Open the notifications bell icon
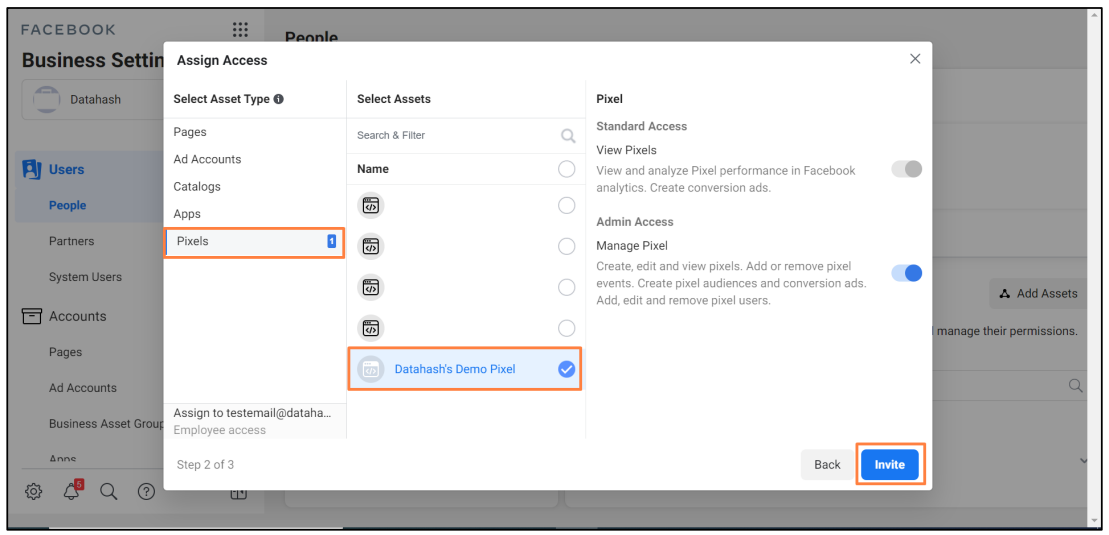Screen dimensions: 1109x535 71,491
